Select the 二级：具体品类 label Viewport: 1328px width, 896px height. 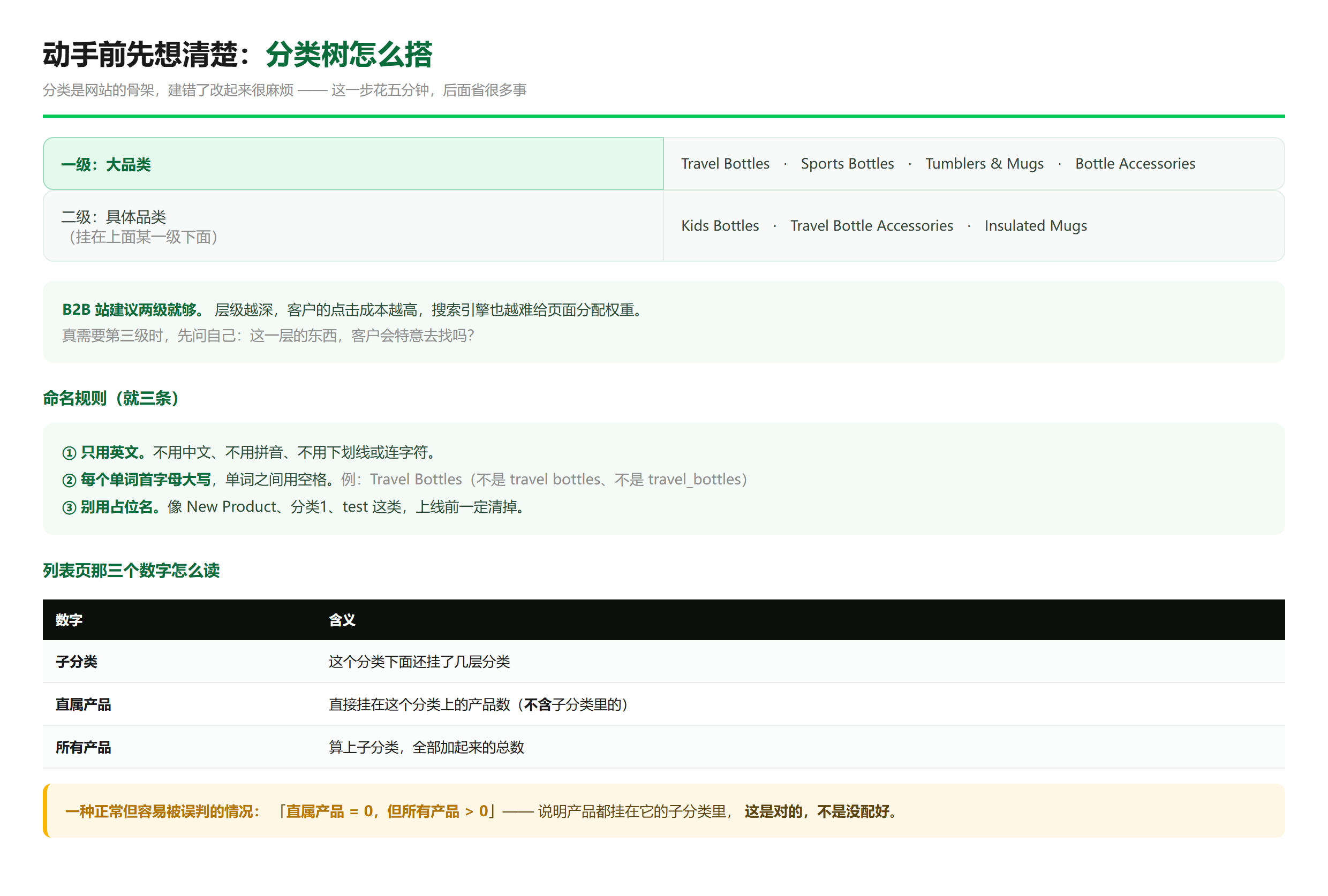coord(114,217)
